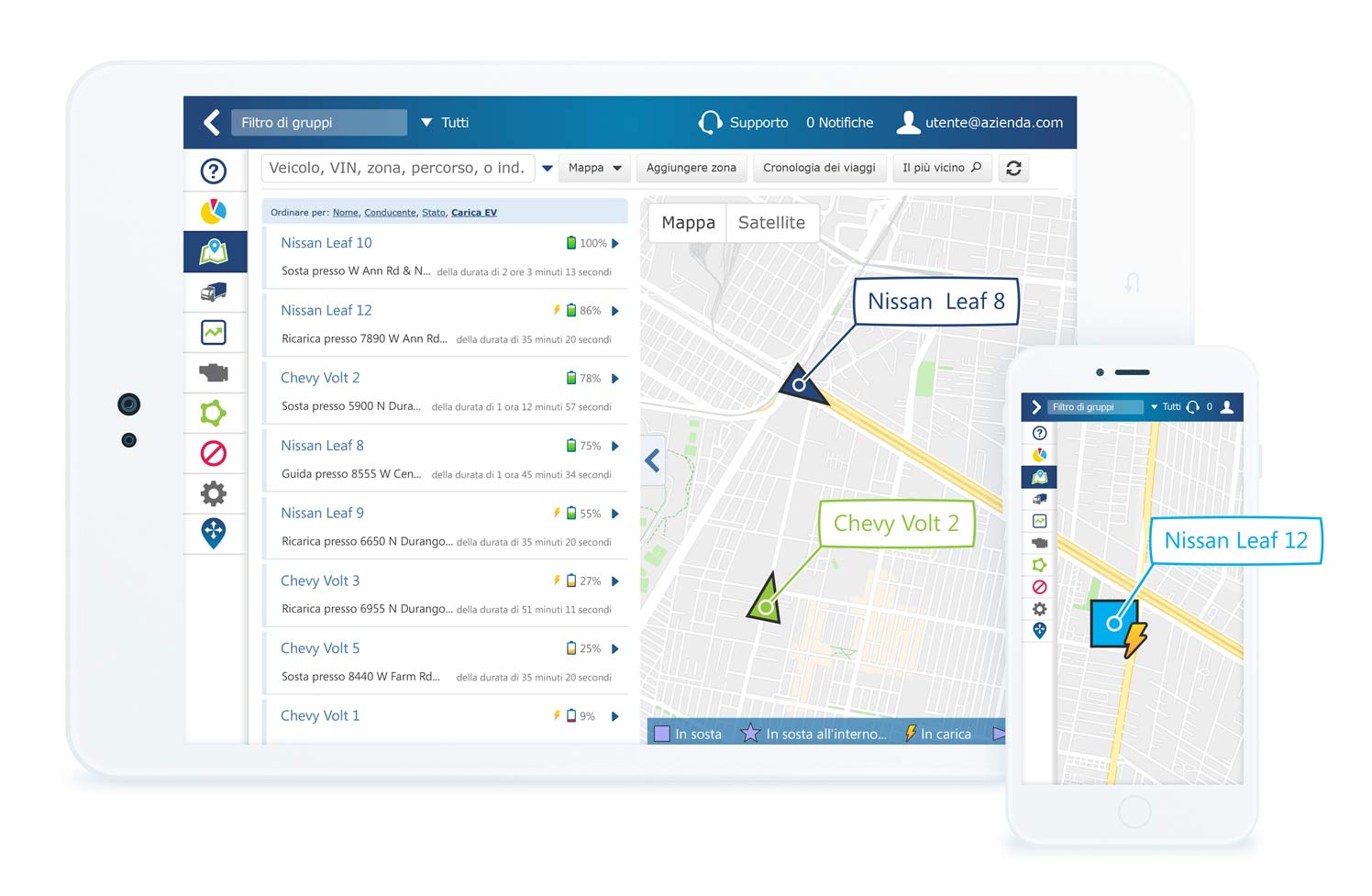This screenshot has height=896, width=1372.
Task: Switch to the Satellite map view tab
Action: [771, 223]
